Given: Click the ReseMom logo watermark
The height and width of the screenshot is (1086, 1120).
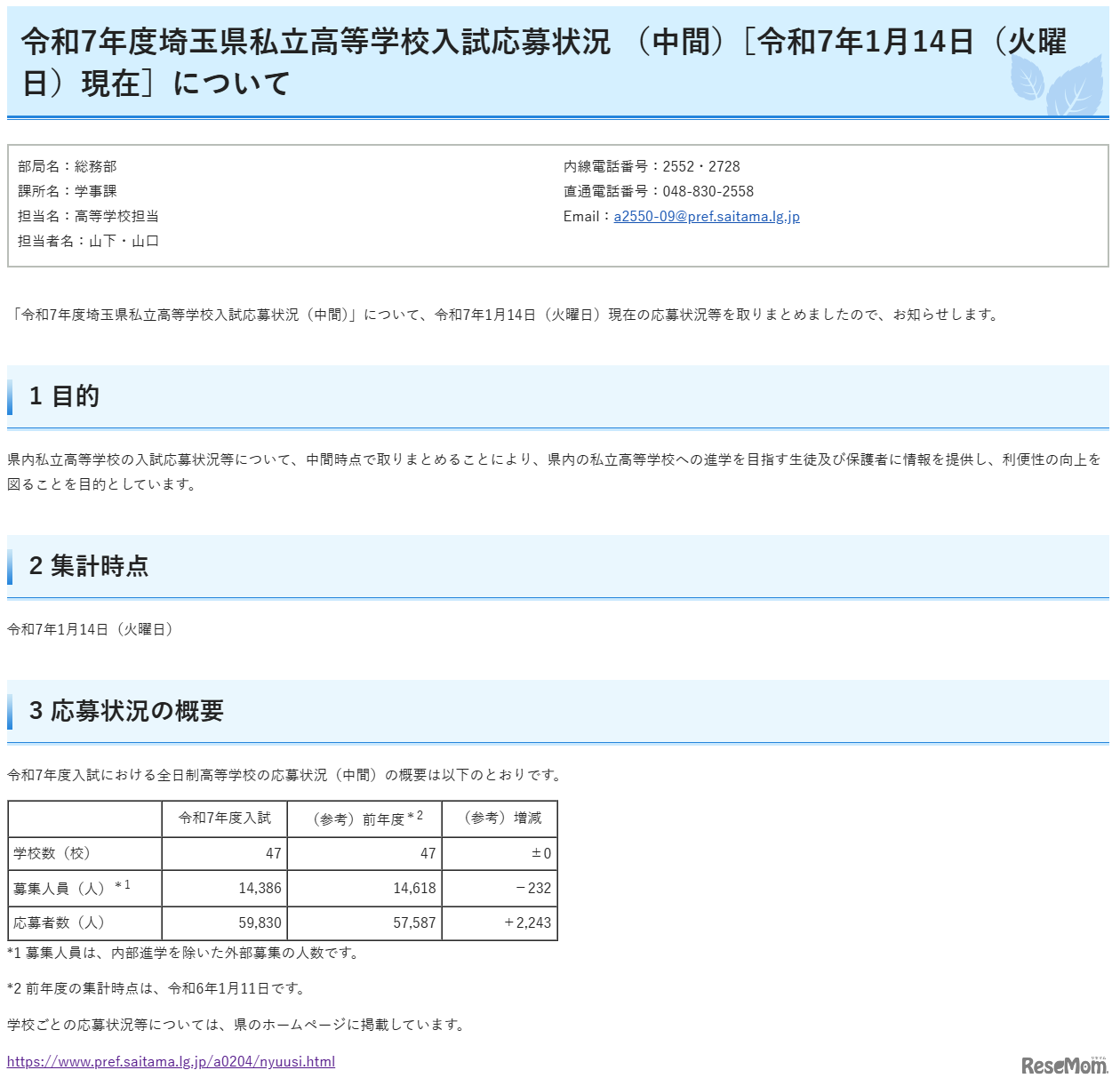Looking at the screenshot, I should point(1063,1065).
